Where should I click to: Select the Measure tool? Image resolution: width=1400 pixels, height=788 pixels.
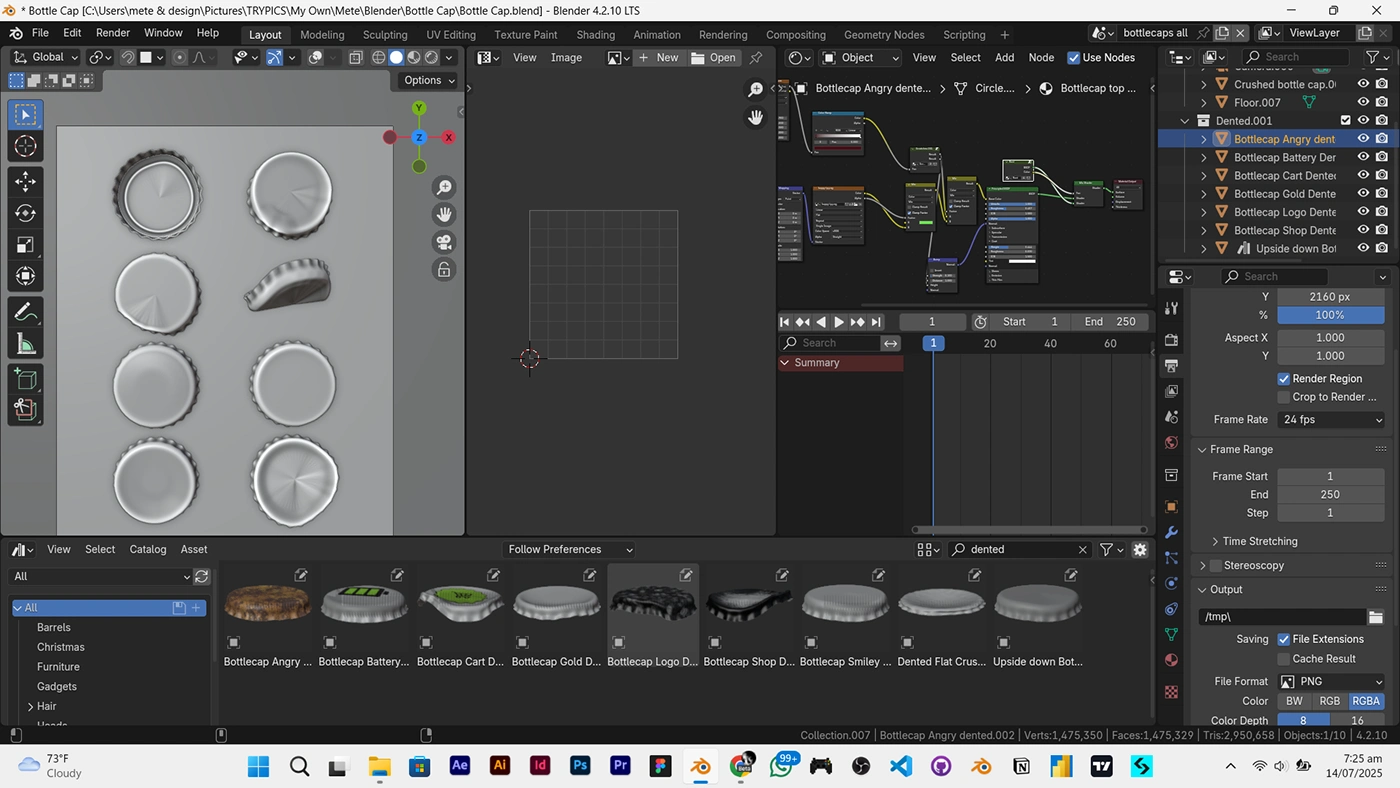(x=26, y=344)
